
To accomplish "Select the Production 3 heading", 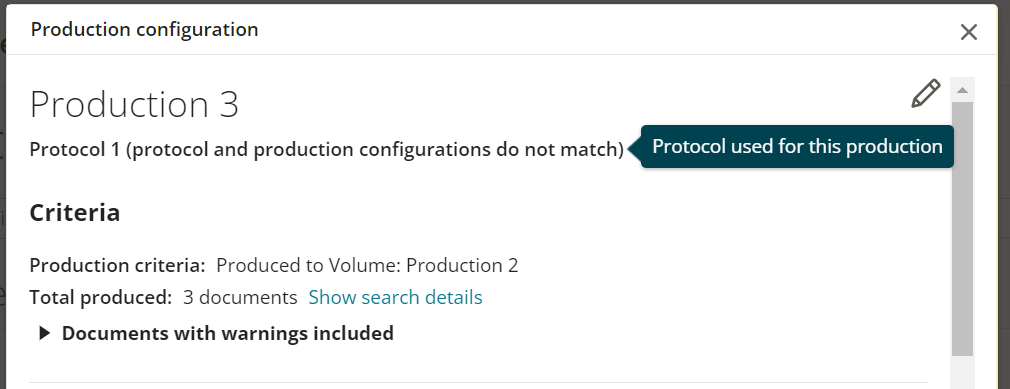I will coord(134,104).
